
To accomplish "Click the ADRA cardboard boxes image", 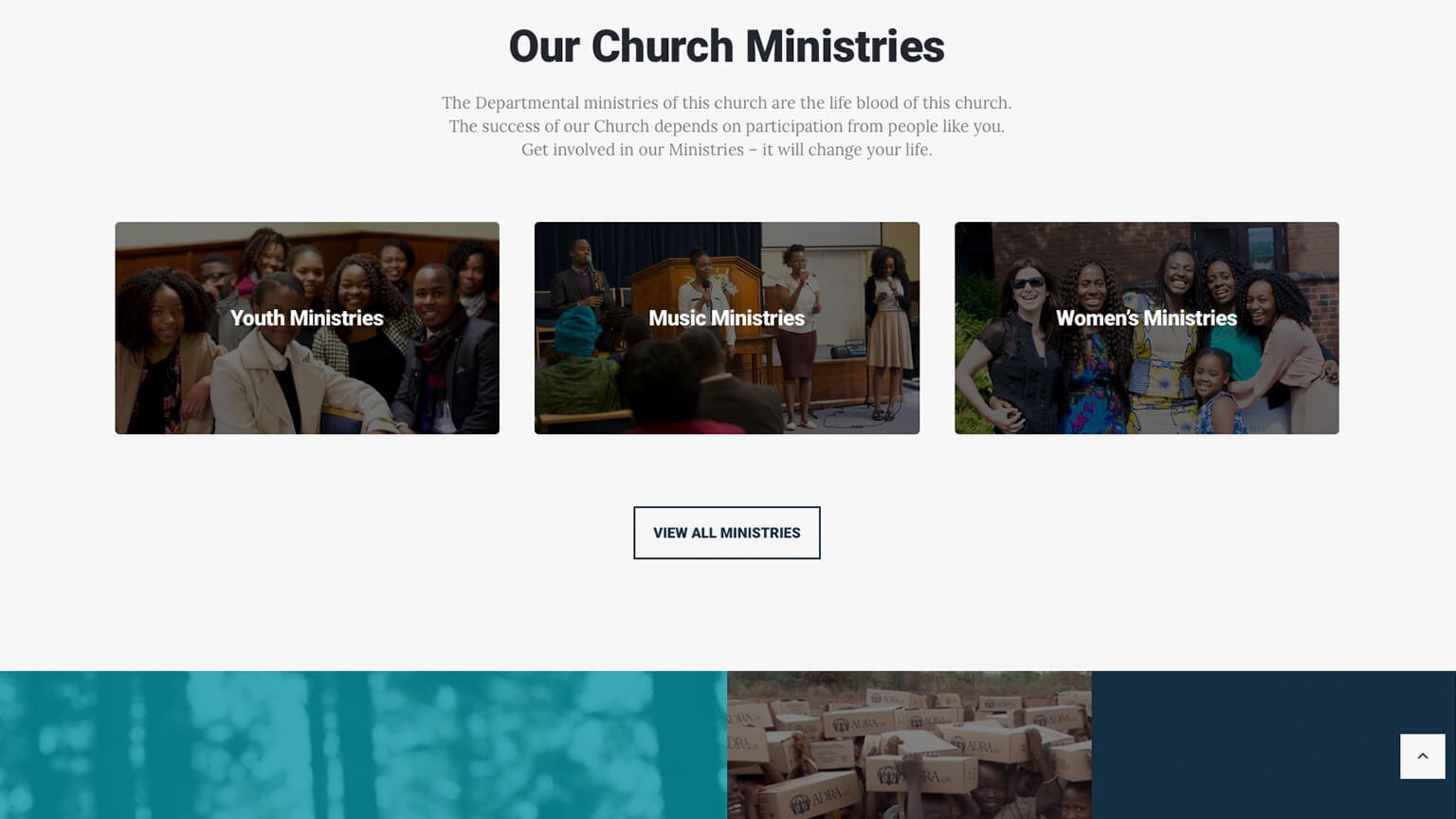I will (x=909, y=745).
